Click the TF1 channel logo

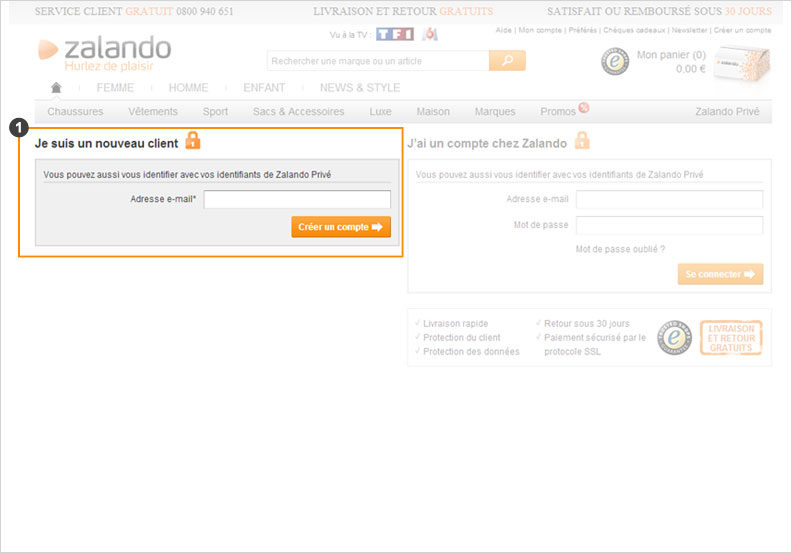[x=394, y=35]
